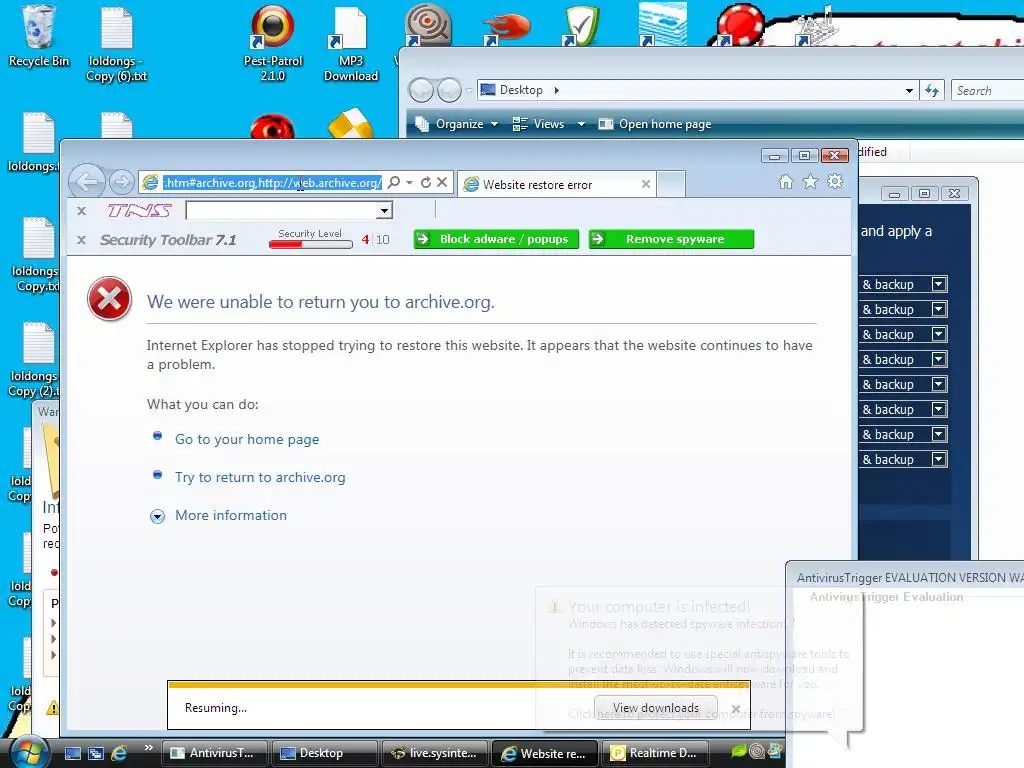
Task: Switch to Realtime D... taskbar button
Action: click(655, 753)
